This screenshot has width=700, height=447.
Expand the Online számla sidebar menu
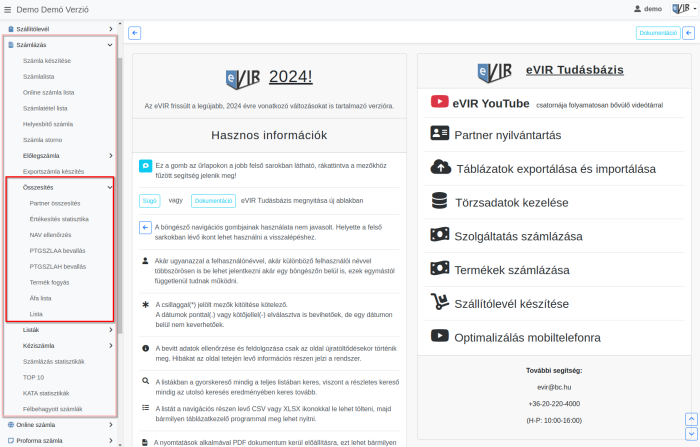pyautogui.click(x=60, y=425)
